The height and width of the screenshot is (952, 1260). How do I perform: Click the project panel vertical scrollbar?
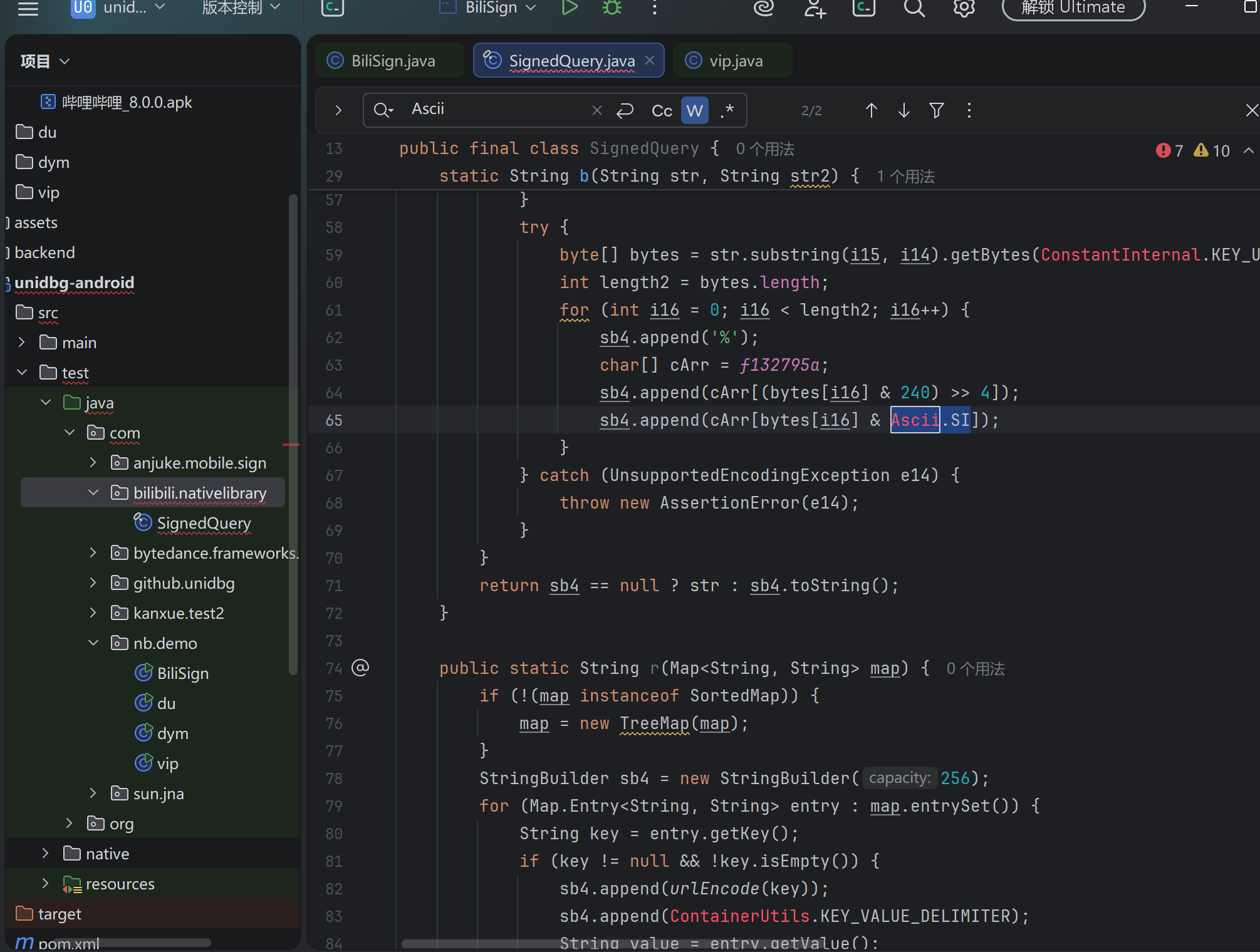293,434
